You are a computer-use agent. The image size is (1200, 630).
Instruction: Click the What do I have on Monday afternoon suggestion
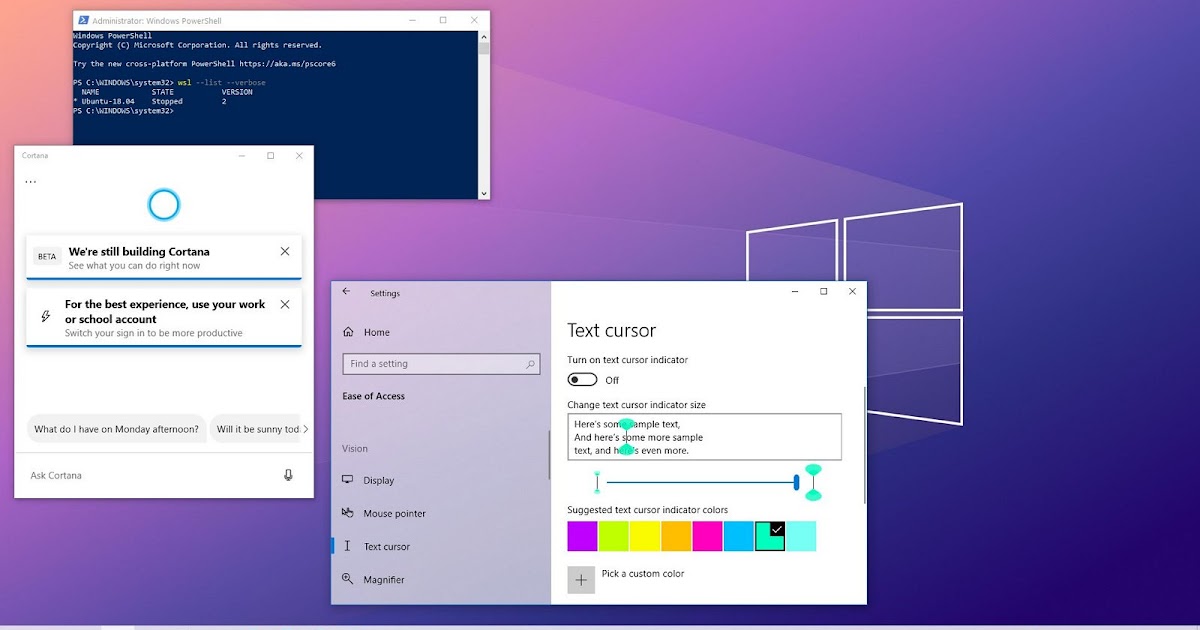116,428
